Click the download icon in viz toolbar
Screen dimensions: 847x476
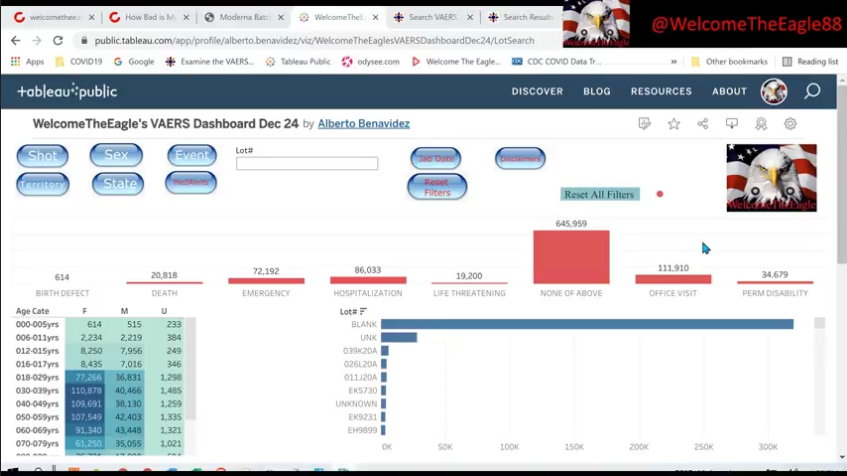pos(732,124)
